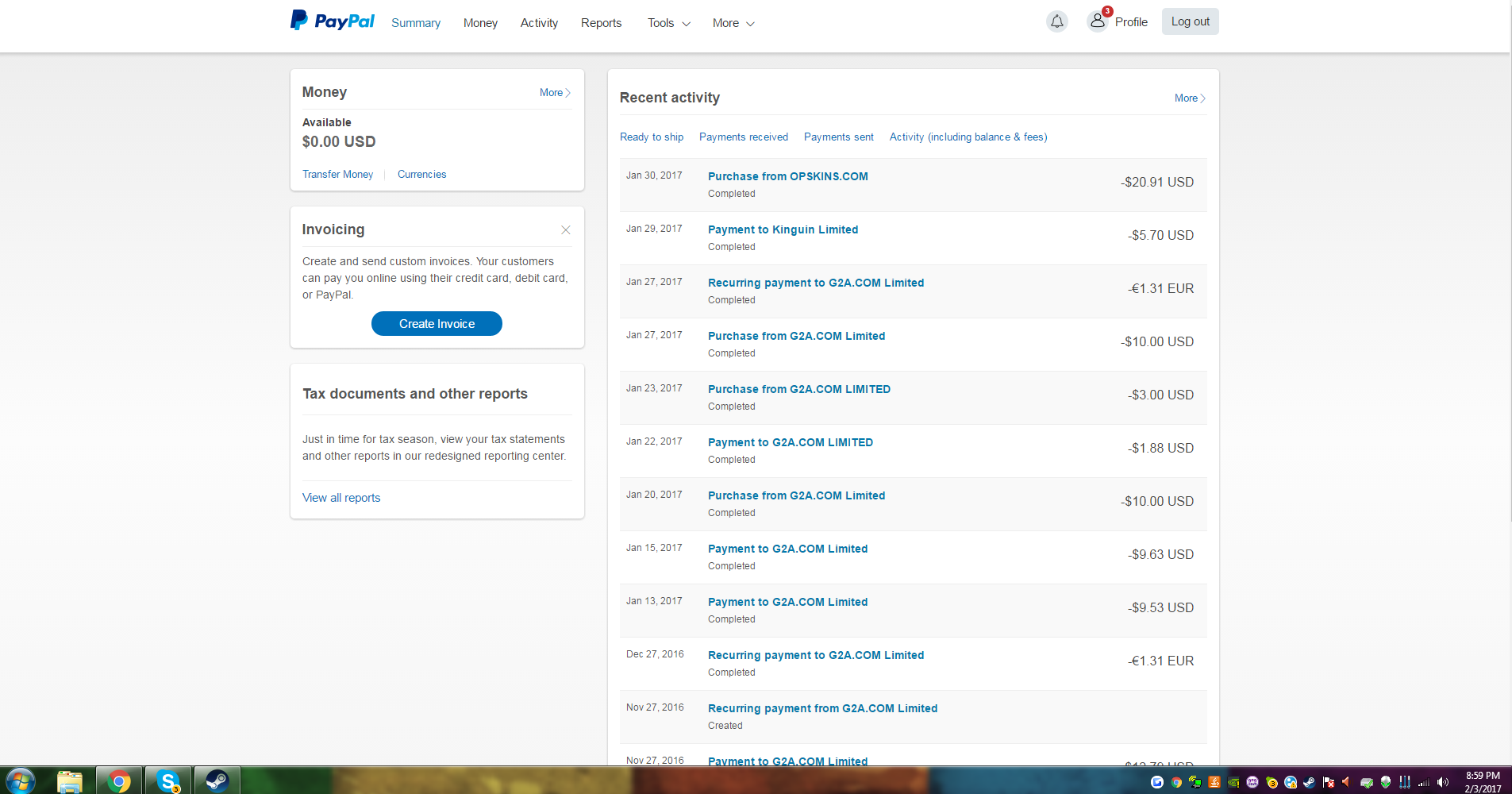
Task: Expand the More dropdown in the top navigation
Action: pyautogui.click(x=733, y=23)
